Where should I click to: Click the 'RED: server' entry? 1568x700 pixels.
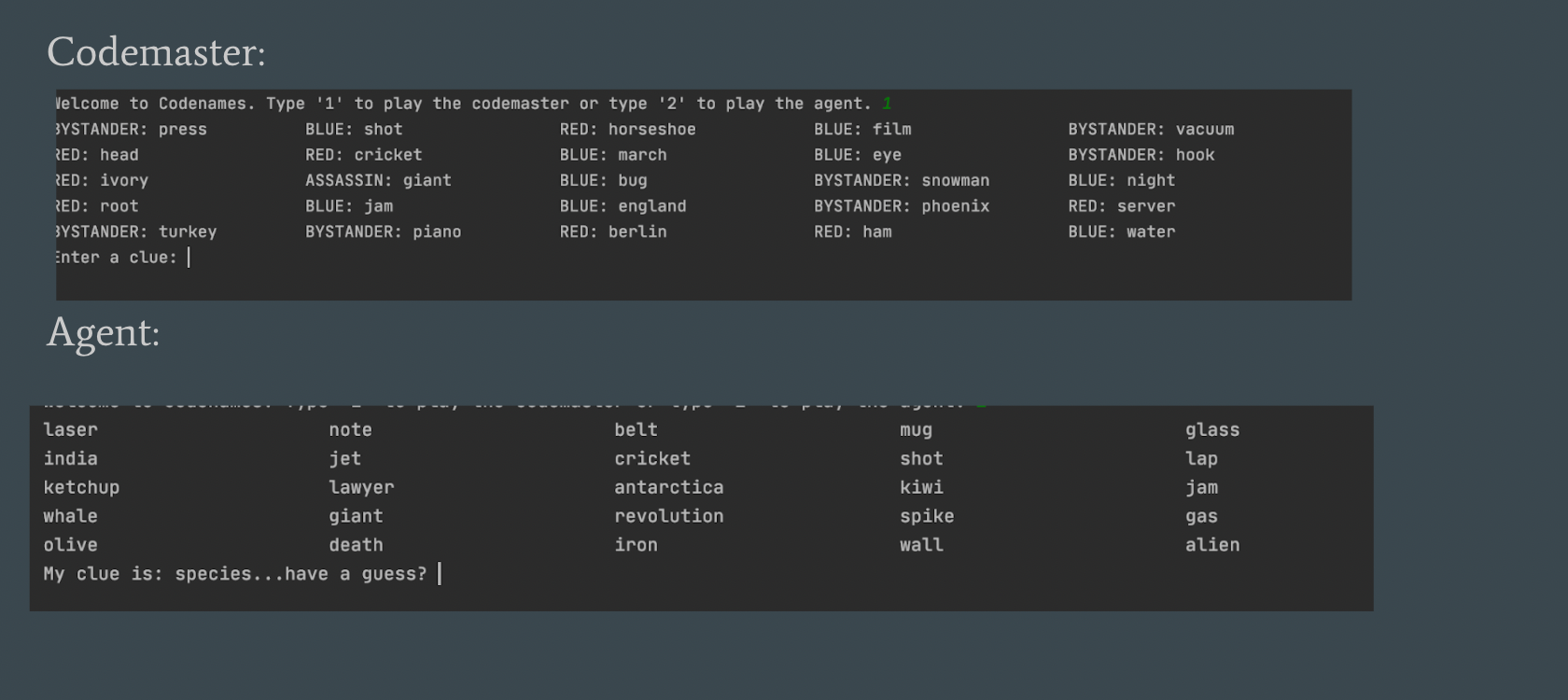[1121, 206]
